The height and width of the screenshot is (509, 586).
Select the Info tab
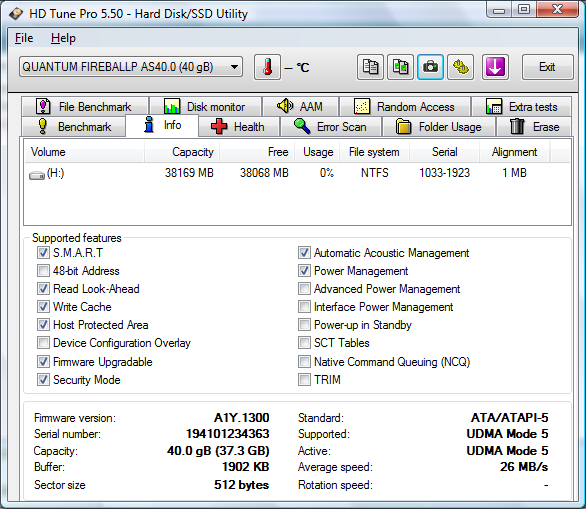(162, 125)
